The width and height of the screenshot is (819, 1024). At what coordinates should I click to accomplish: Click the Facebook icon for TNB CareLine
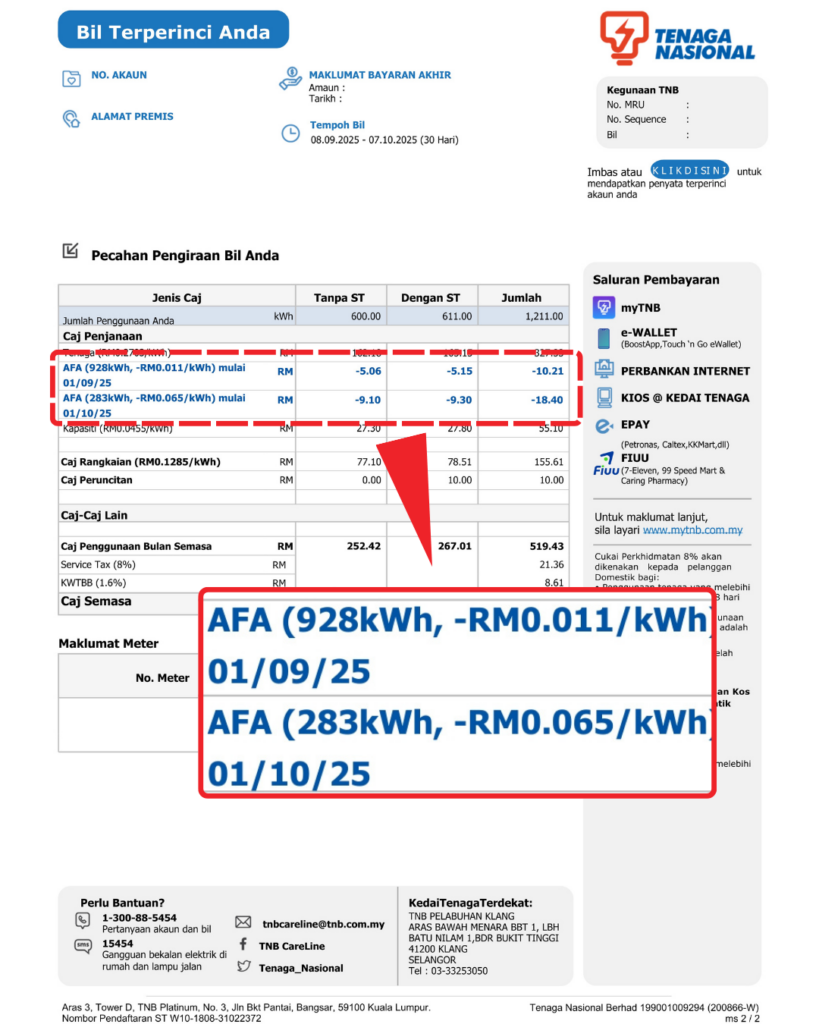tap(243, 945)
